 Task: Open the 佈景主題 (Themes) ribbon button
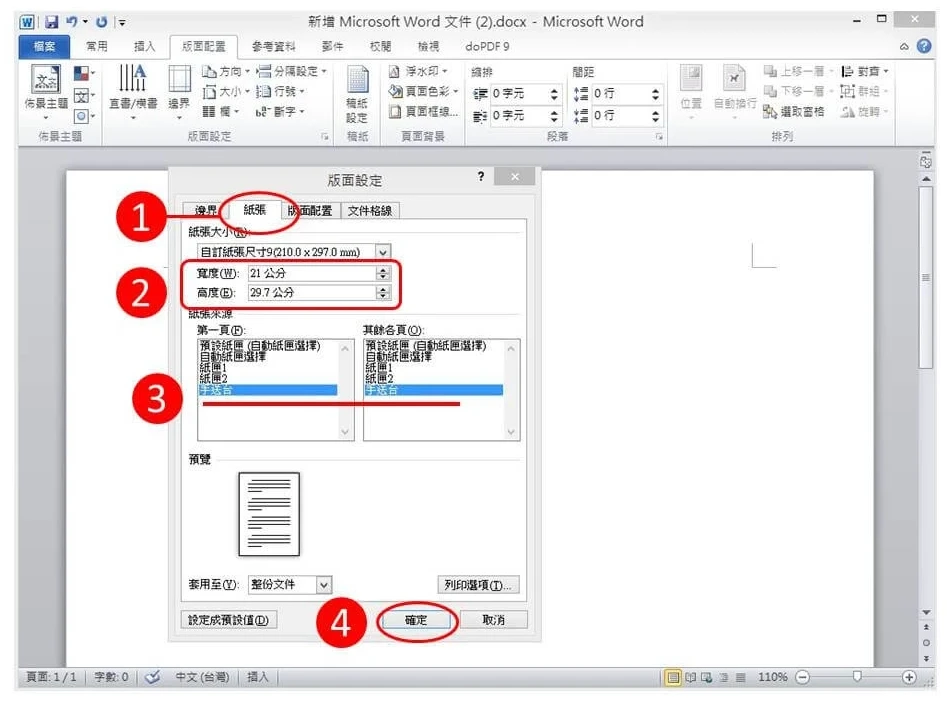pyautogui.click(x=46, y=88)
